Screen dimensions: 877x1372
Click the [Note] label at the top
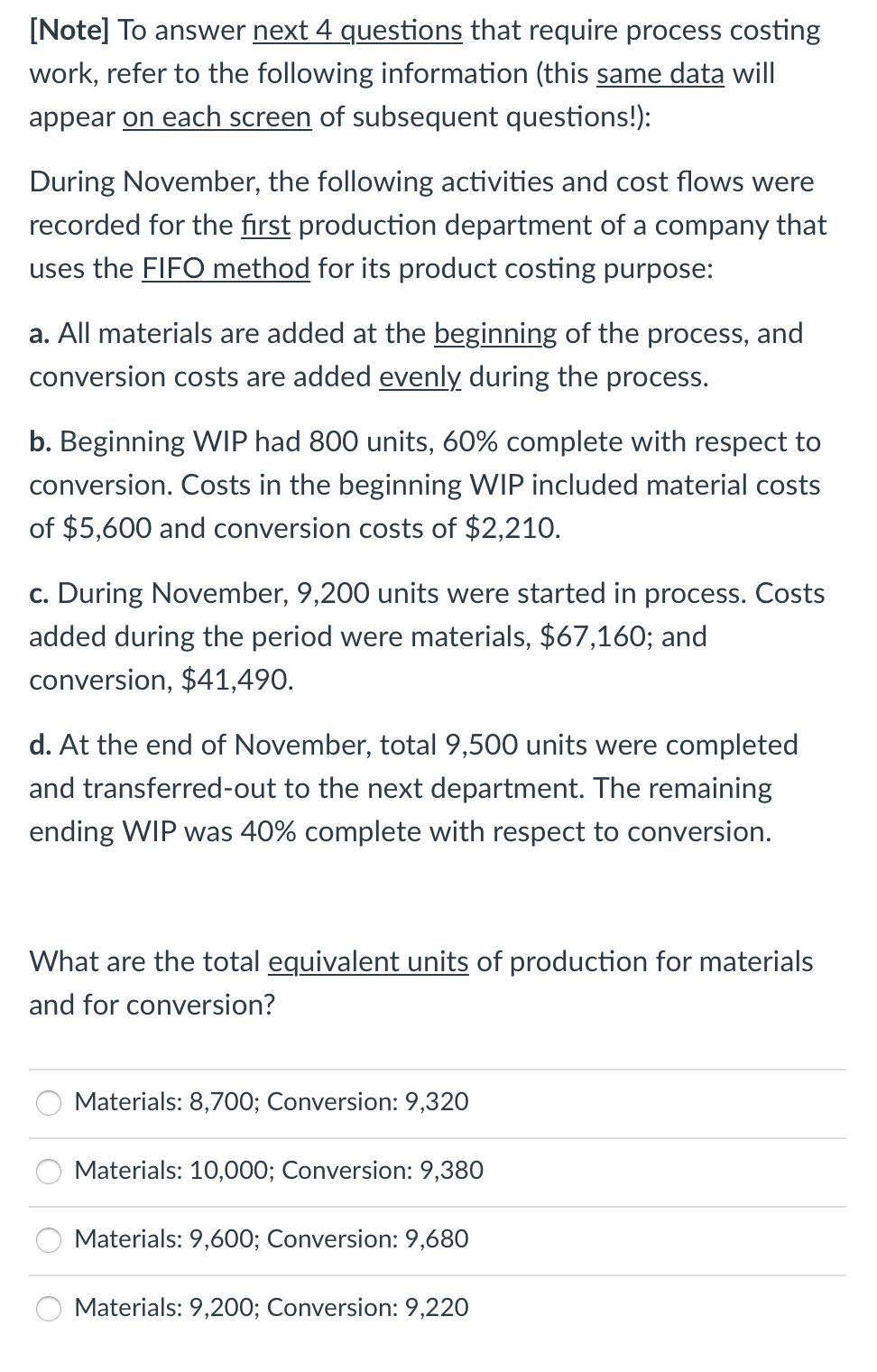pyautogui.click(x=68, y=30)
